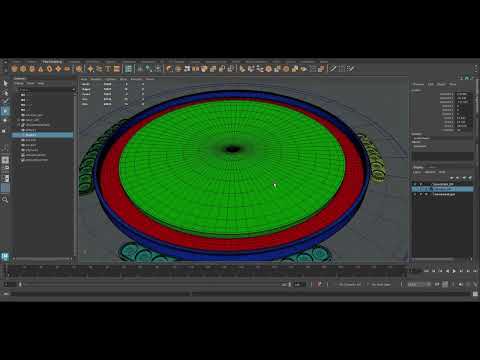Open the layer editor Layers menu
The width and height of the screenshot is (480, 360).
(417, 172)
